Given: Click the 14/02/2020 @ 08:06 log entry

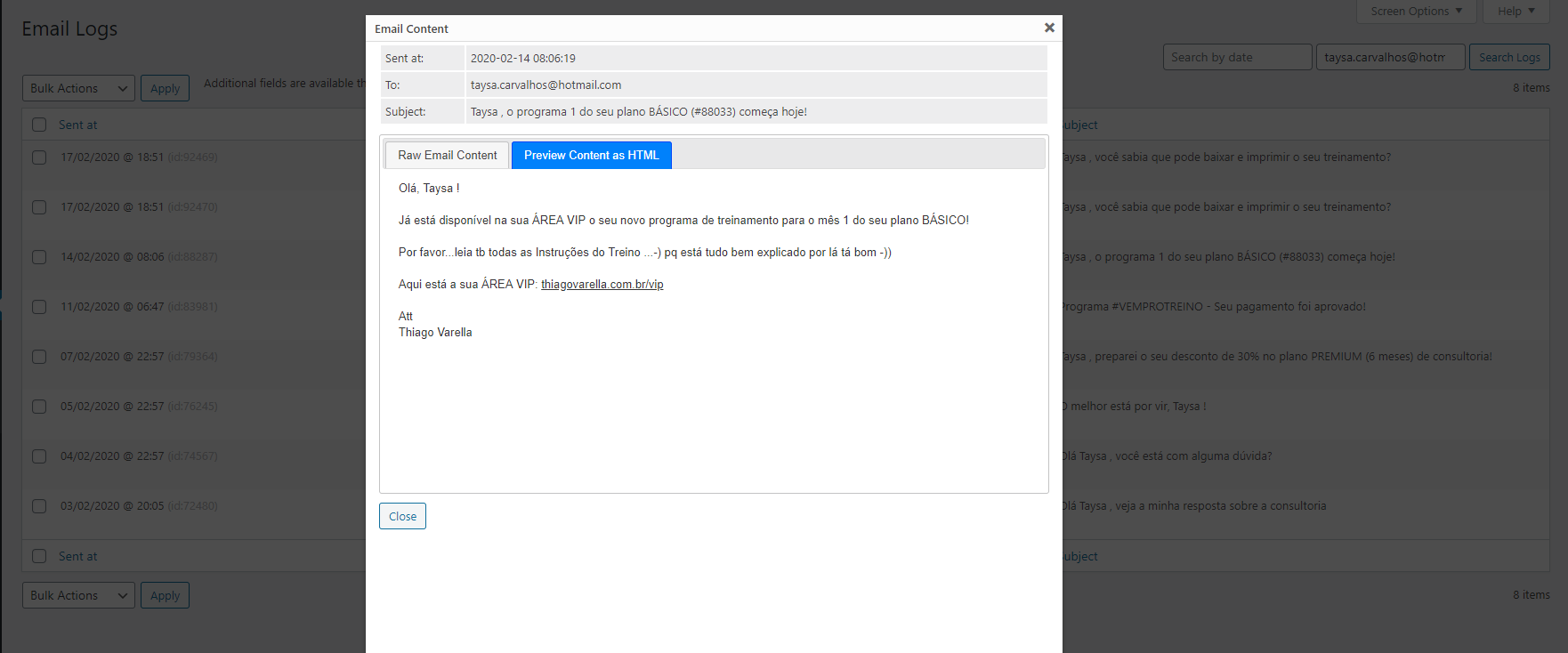Looking at the screenshot, I should pos(139,256).
